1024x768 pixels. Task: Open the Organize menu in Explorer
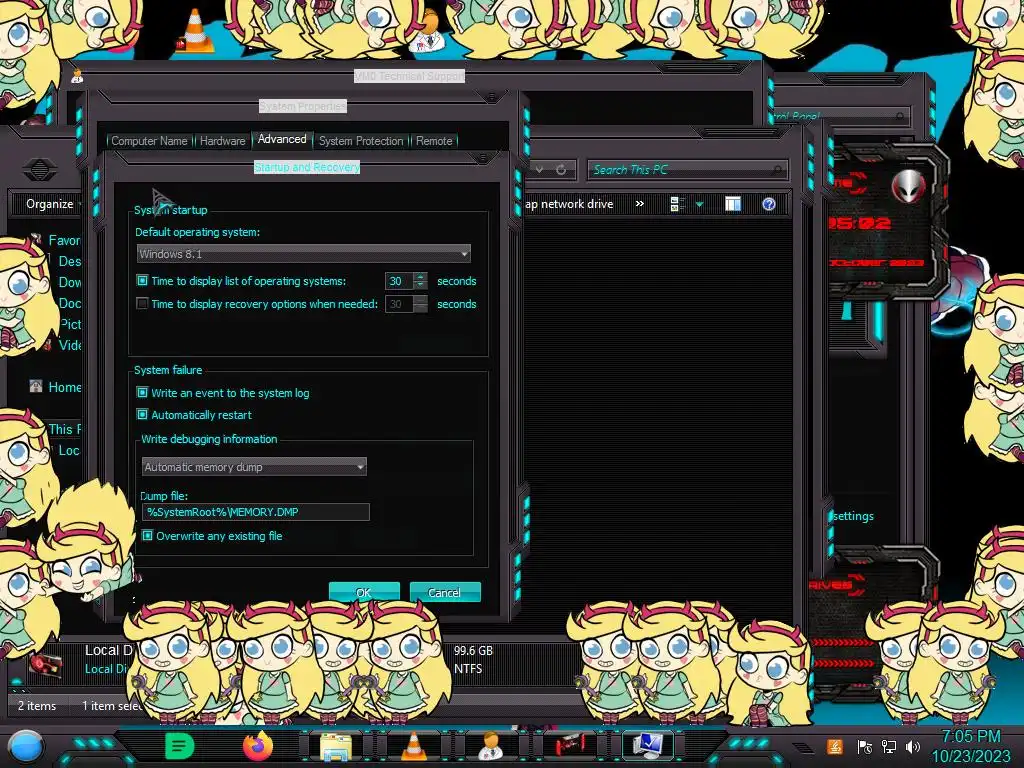[x=52, y=204]
